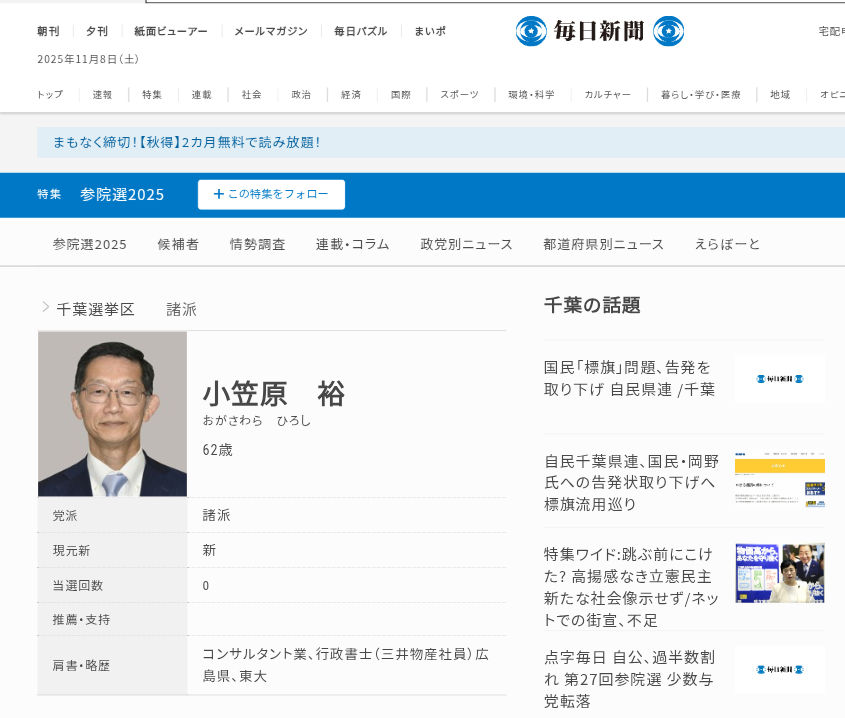Screen dimensions: 845x718
Task: Open 都道府県別ニュース tab
Action: (603, 244)
